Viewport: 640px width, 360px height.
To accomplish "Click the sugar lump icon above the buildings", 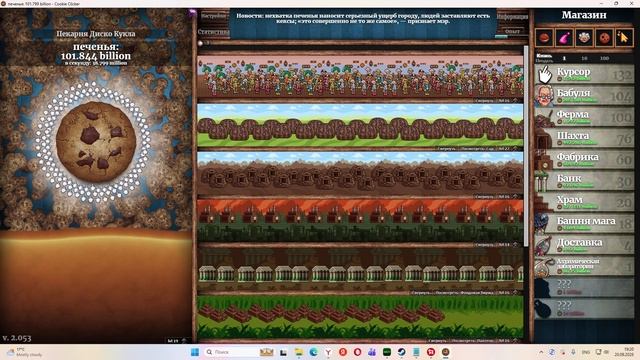I will coord(200,43).
